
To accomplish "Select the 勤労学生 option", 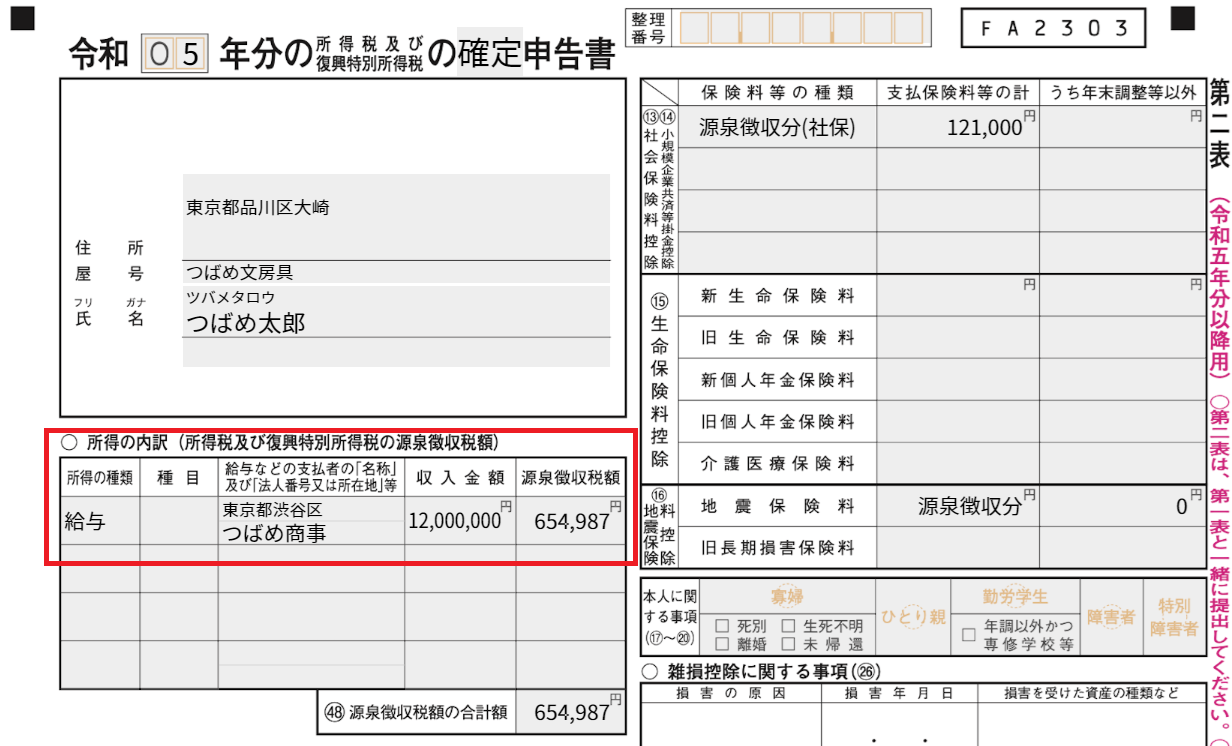I will click(x=1015, y=597).
